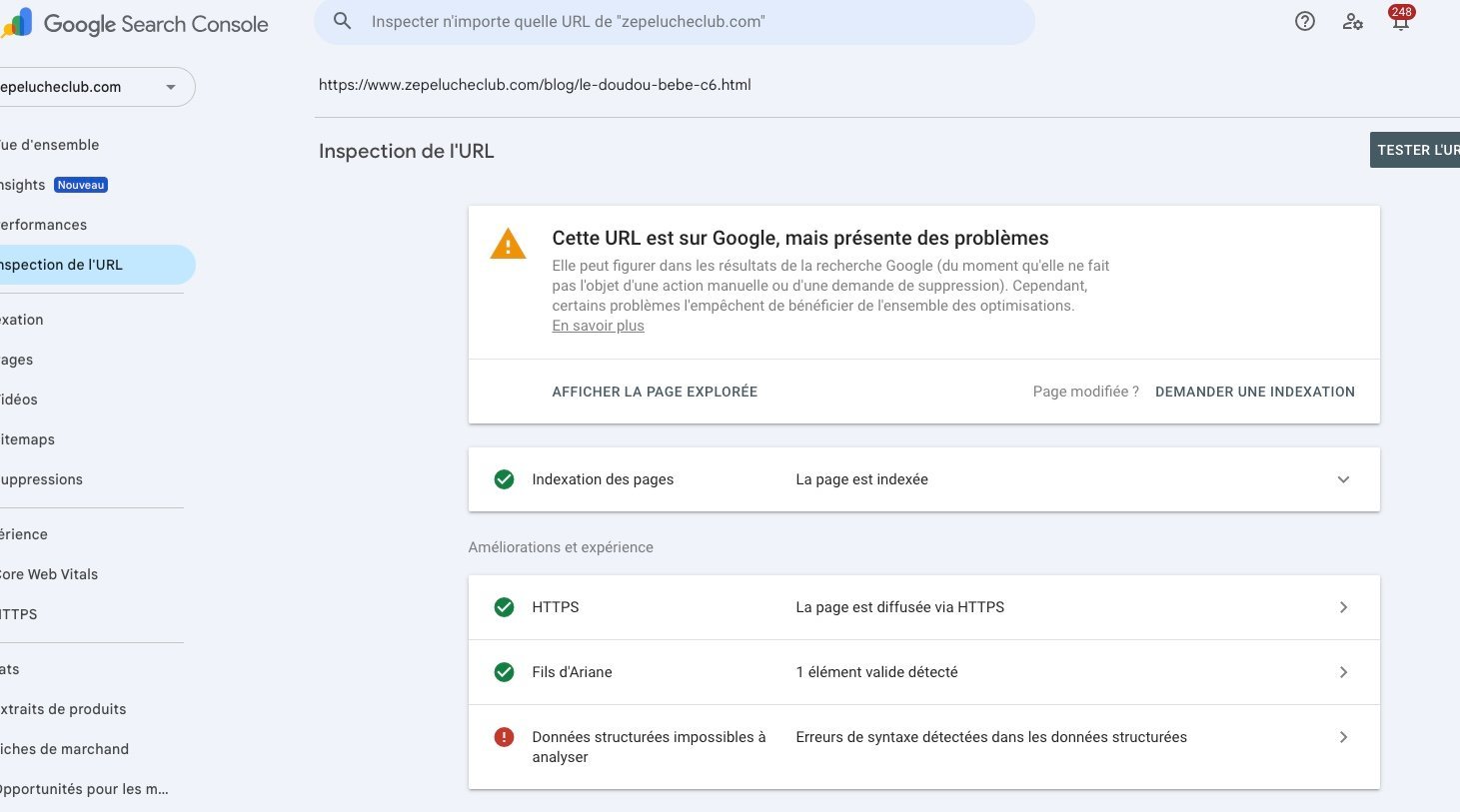The width and height of the screenshot is (1460, 812).
Task: Click green check beside Indexation des pages
Action: pos(505,479)
